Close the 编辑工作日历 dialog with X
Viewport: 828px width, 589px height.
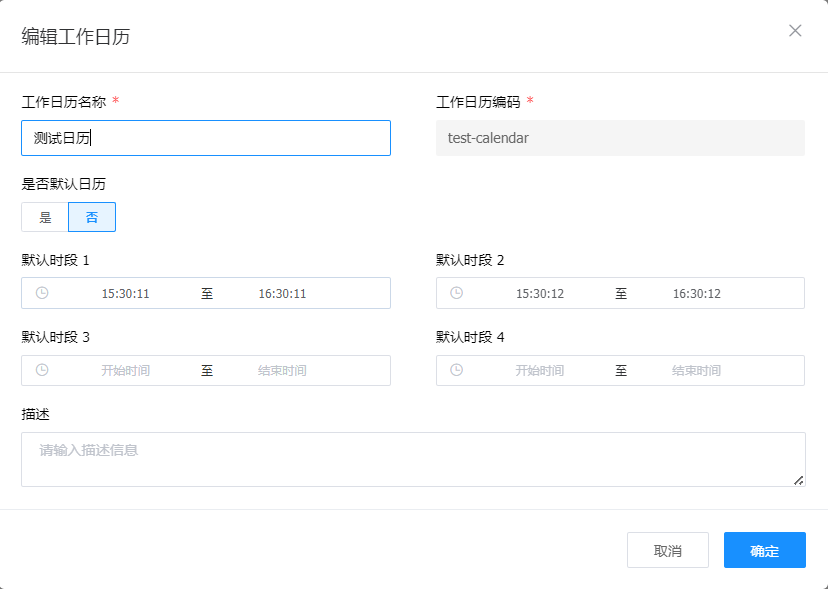(x=795, y=30)
